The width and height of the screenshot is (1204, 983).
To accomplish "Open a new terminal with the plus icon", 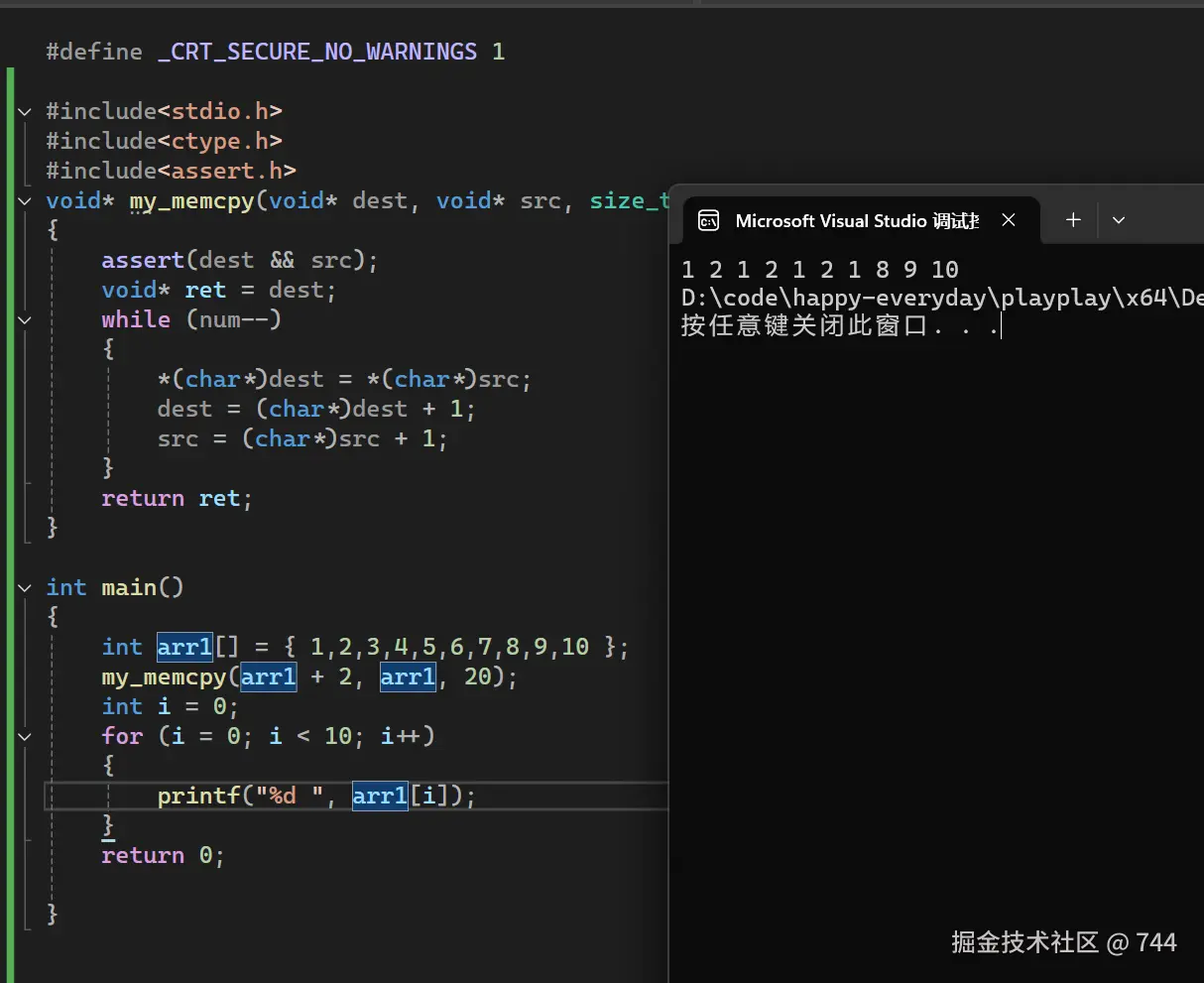I will (1072, 220).
